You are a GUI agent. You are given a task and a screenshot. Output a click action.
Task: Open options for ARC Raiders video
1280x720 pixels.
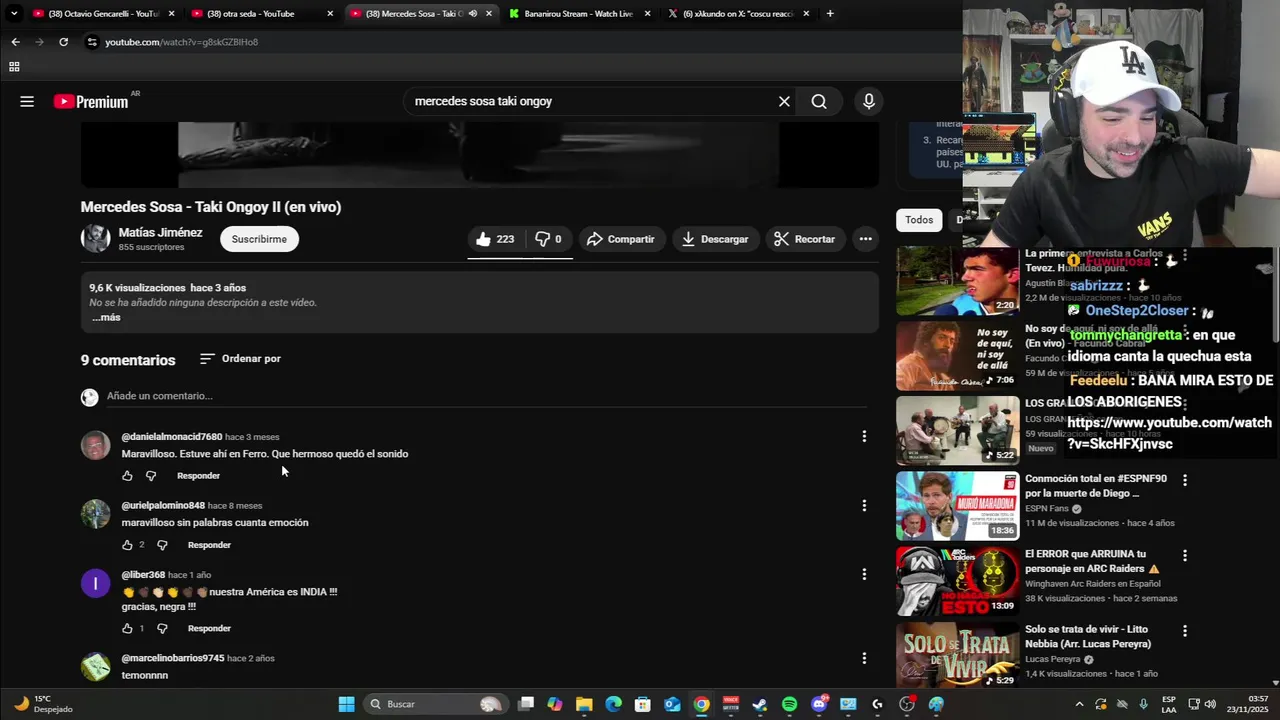pyautogui.click(x=1185, y=555)
